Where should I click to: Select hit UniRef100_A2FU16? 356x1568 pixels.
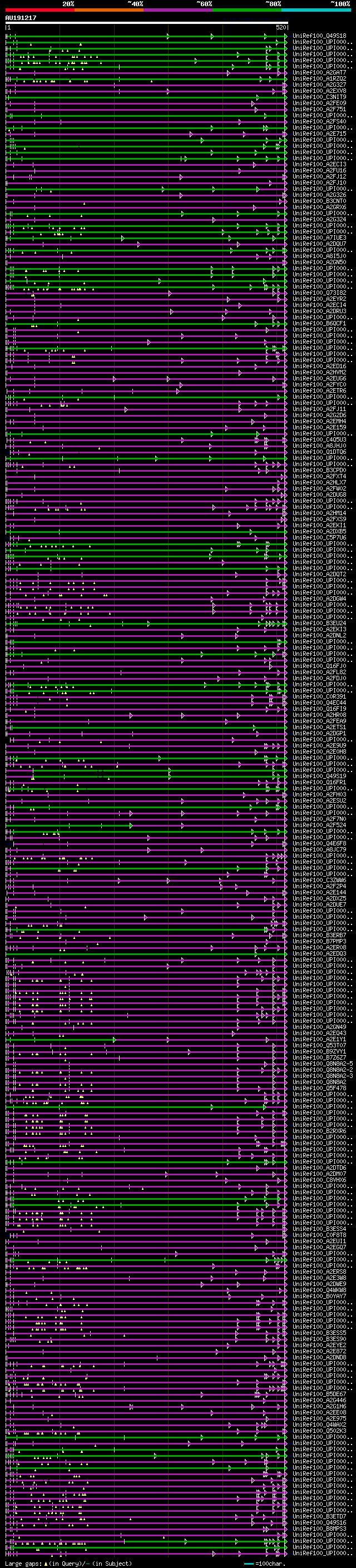point(319,170)
